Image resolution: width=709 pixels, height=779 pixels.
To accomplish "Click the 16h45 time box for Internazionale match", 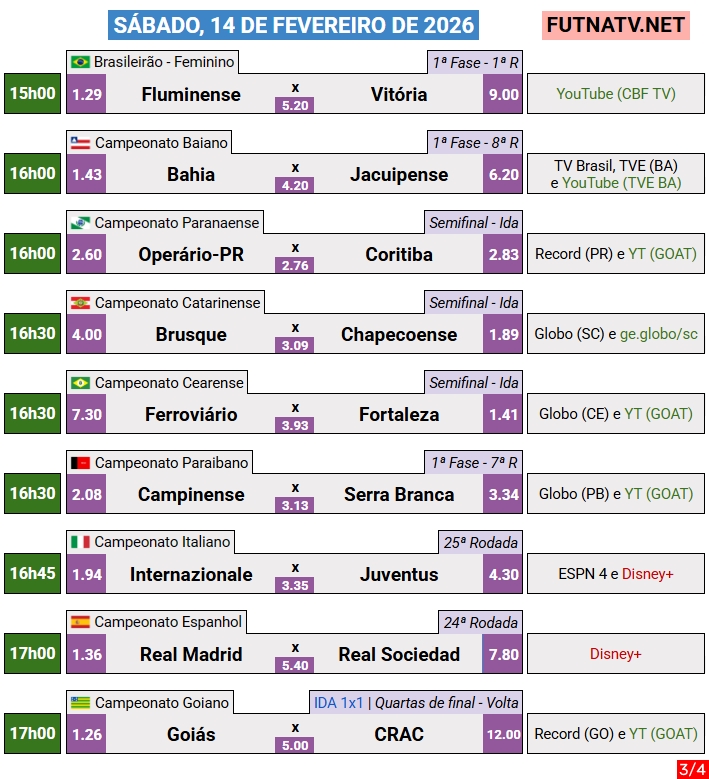I will (x=32, y=574).
